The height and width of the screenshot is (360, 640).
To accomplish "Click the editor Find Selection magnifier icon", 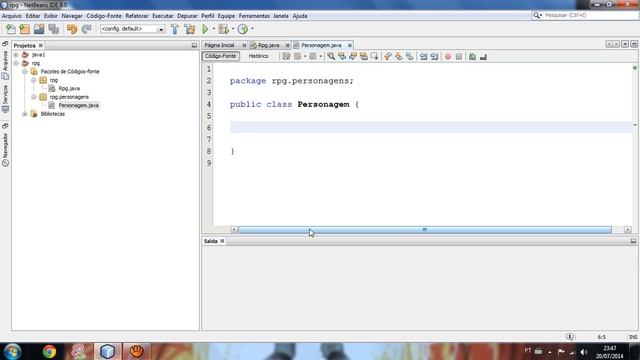I will pos(331,57).
